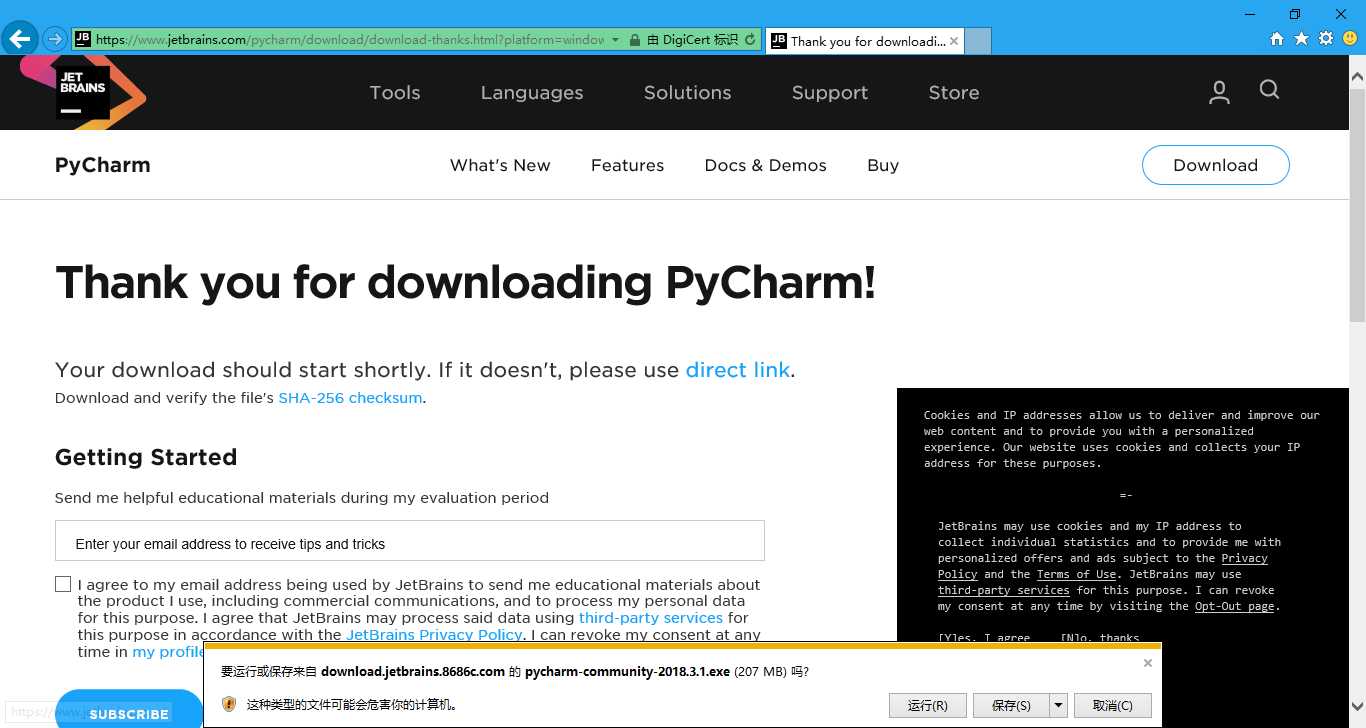
Task: Click the outlined Download button
Action: pos(1215,165)
